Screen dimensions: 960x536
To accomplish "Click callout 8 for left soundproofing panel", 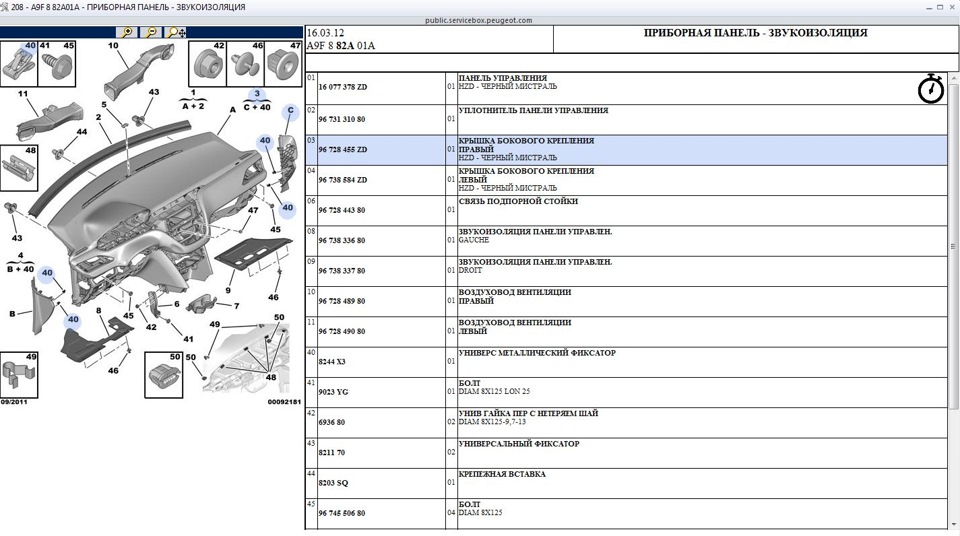I will (99, 311).
